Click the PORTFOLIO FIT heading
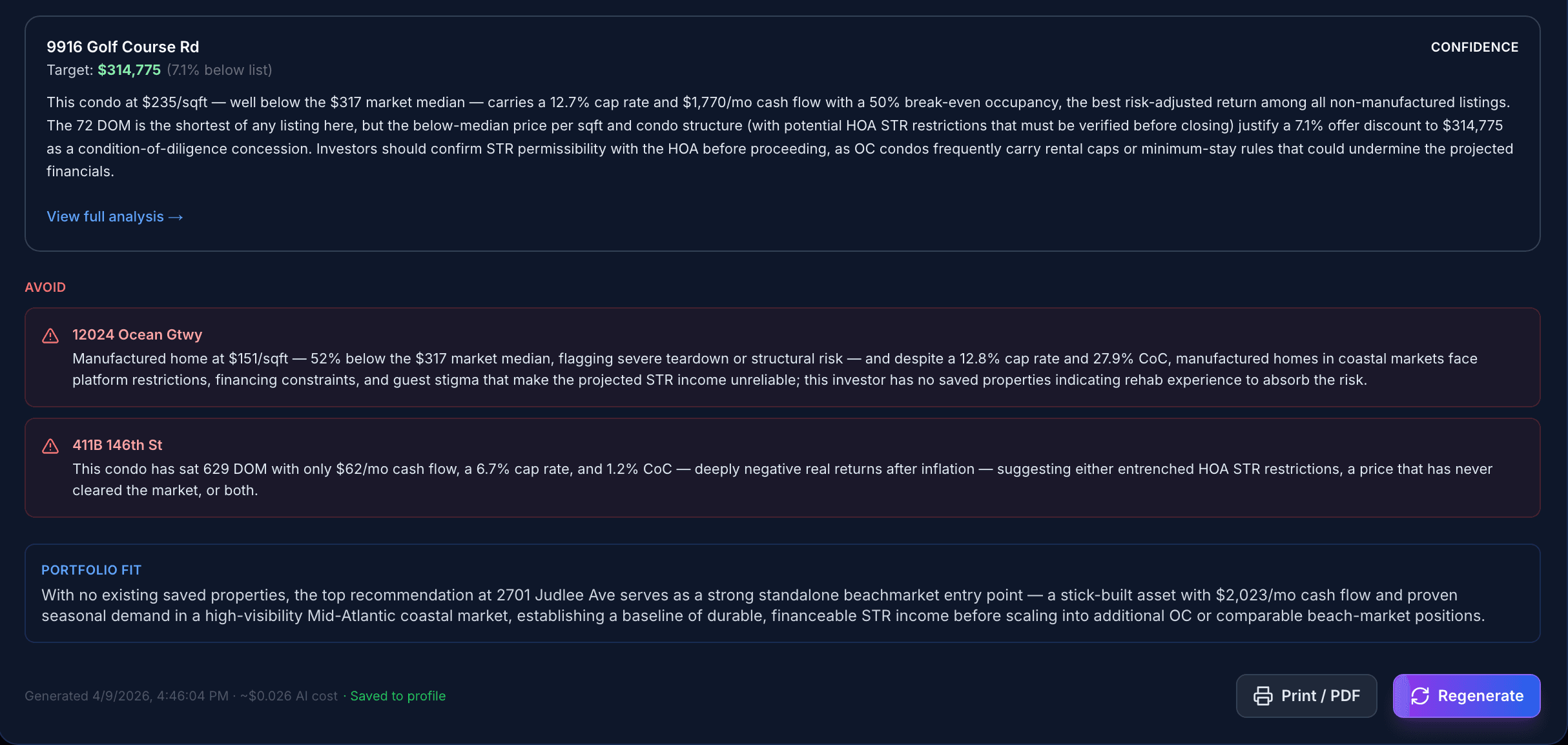Screen dimensions: 1568x745 point(91,570)
